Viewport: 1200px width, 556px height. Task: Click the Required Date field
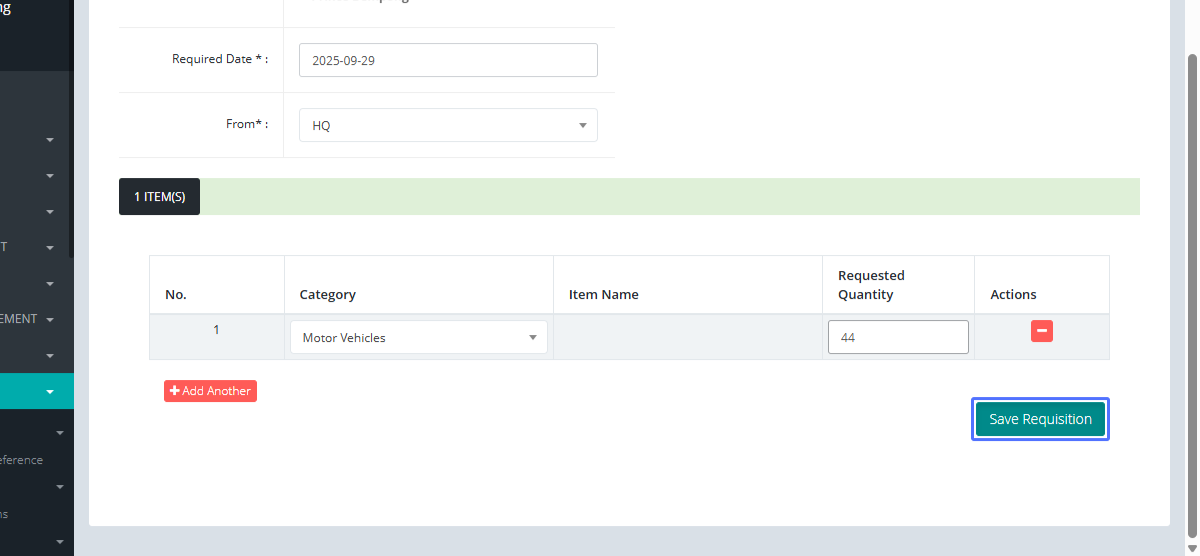pyautogui.click(x=448, y=60)
